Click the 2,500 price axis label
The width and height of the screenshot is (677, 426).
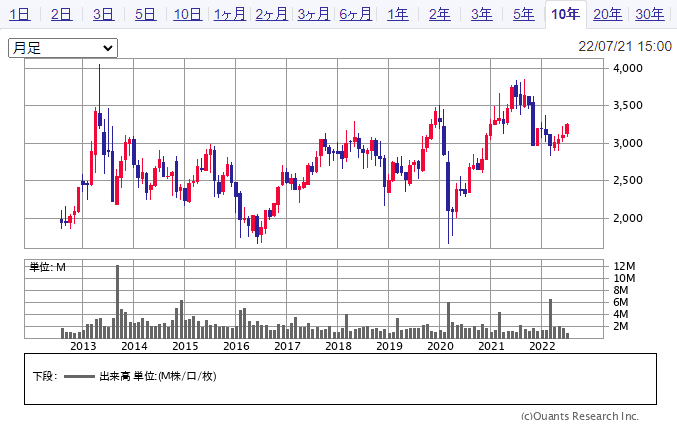(628, 180)
